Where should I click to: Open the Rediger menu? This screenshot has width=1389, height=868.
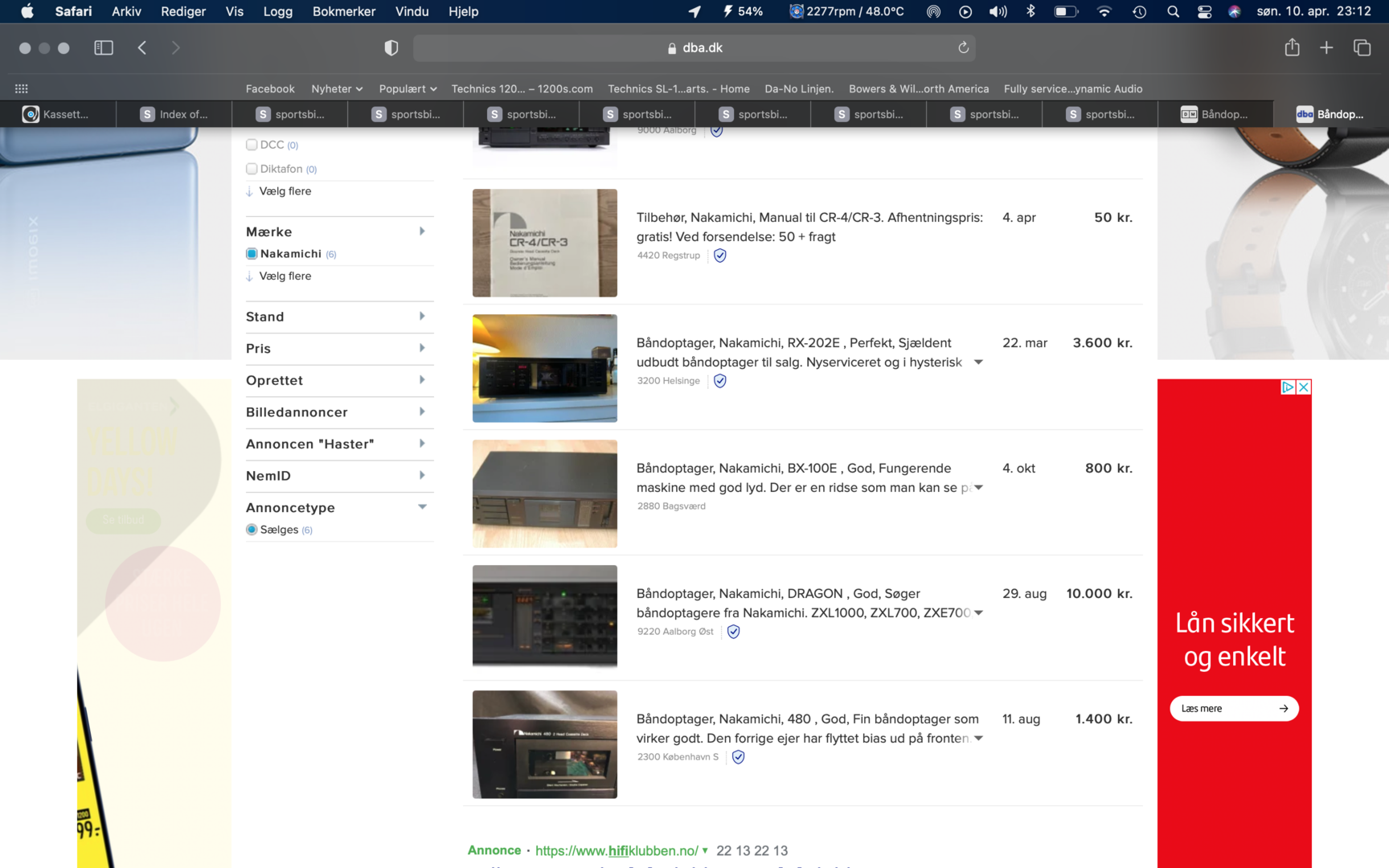pos(183,11)
